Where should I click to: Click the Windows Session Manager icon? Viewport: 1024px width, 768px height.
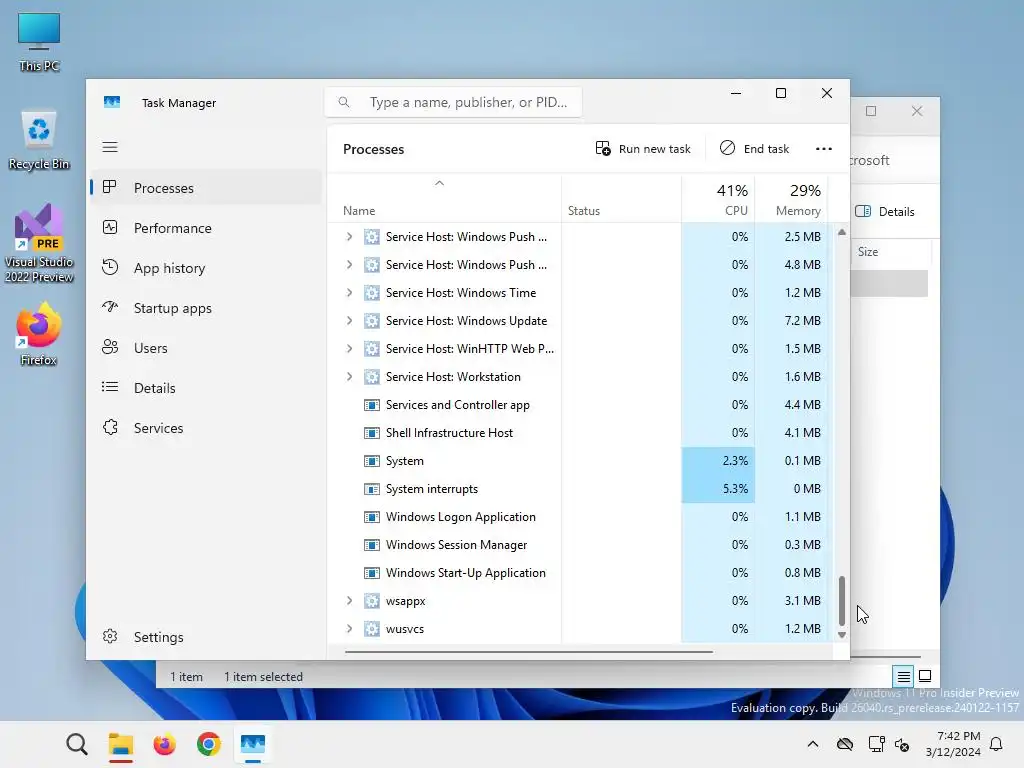point(372,545)
